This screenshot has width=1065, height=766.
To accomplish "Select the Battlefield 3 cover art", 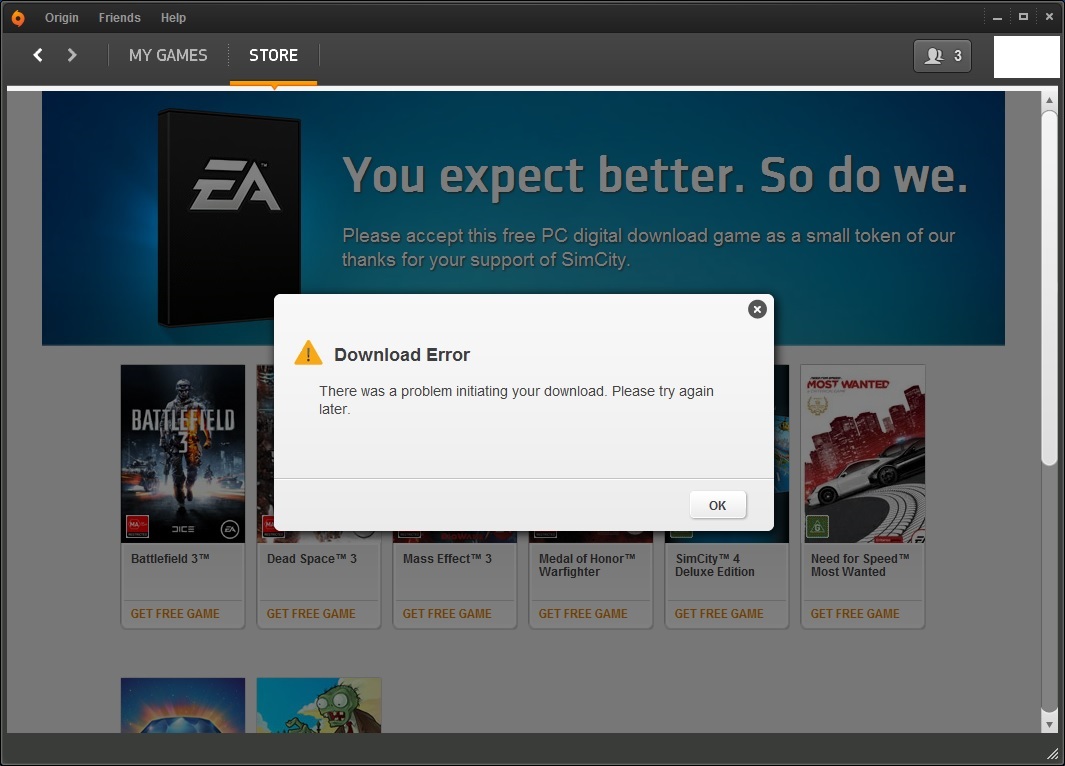I will coord(183,454).
